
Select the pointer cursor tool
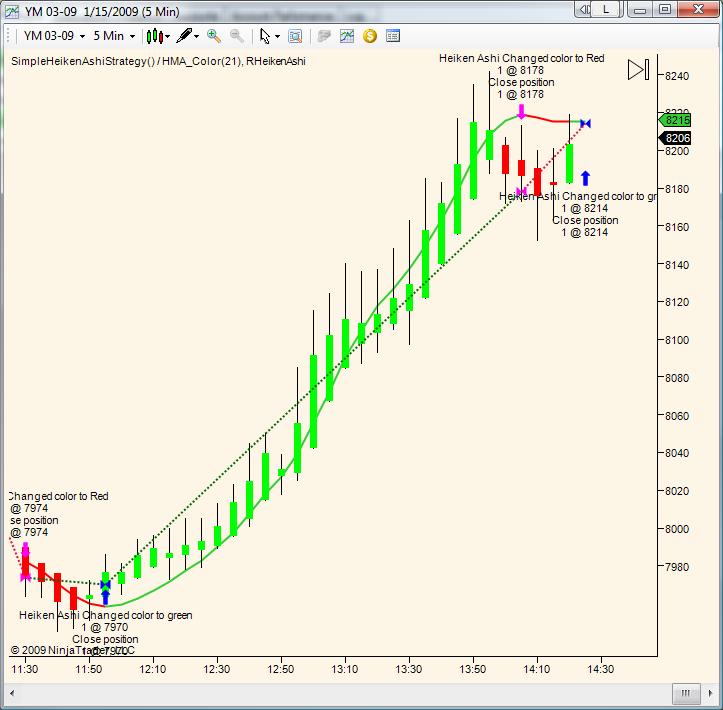pyautogui.click(x=265, y=36)
